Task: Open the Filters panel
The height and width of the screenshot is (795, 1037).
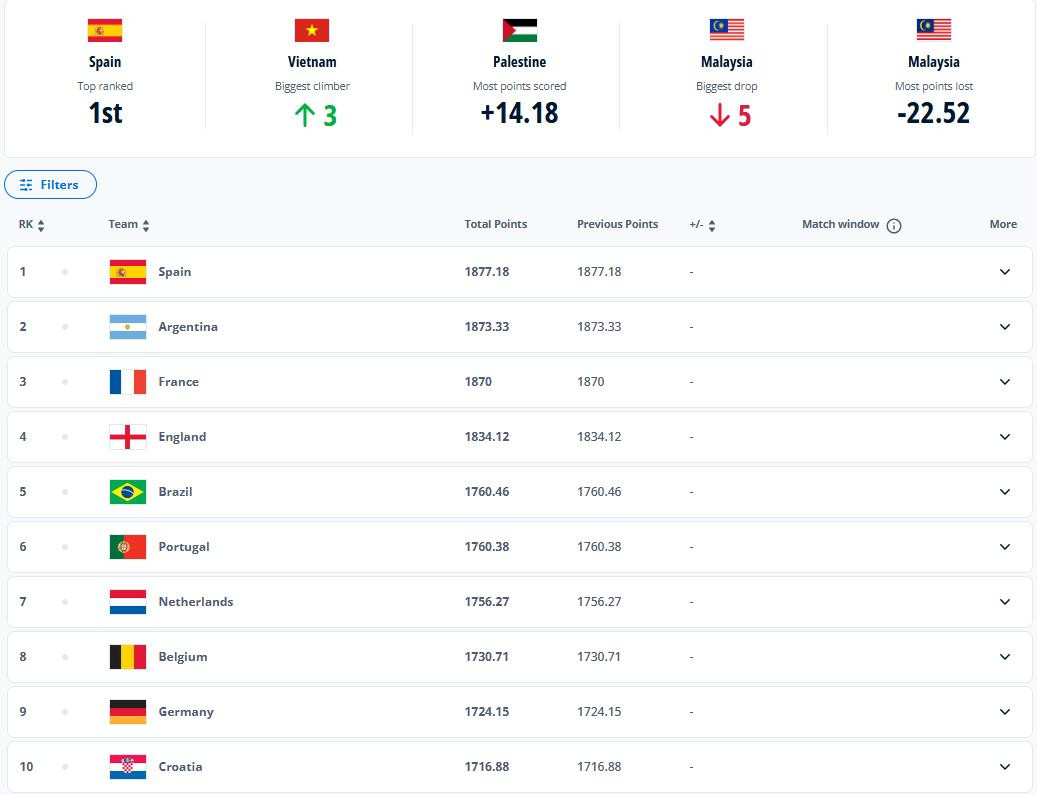Action: click(50, 184)
